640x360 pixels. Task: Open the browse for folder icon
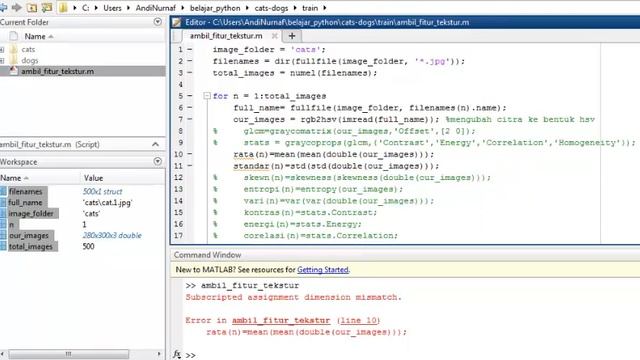click(x=47, y=7)
